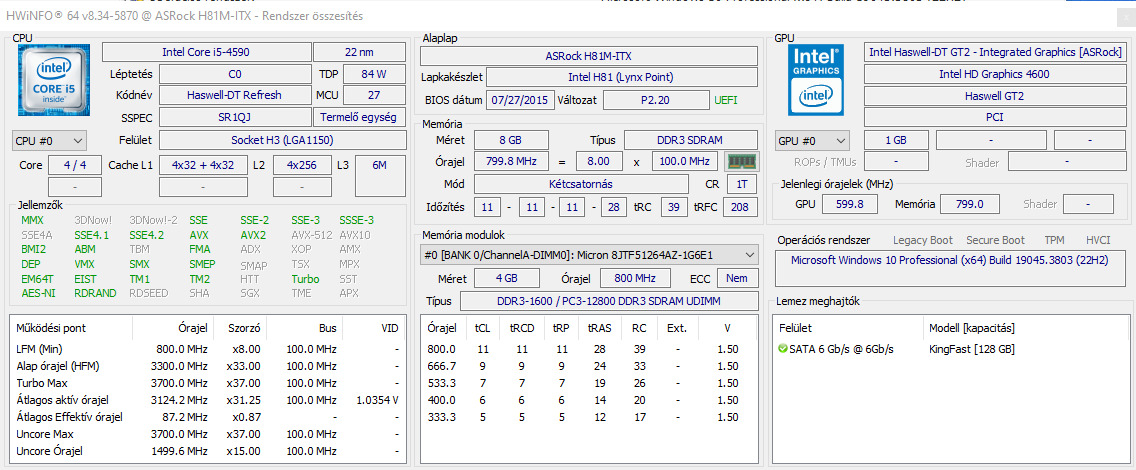Image resolution: width=1136 pixels, height=470 pixels.
Task: Click the green UEFI label
Action: coord(727,100)
